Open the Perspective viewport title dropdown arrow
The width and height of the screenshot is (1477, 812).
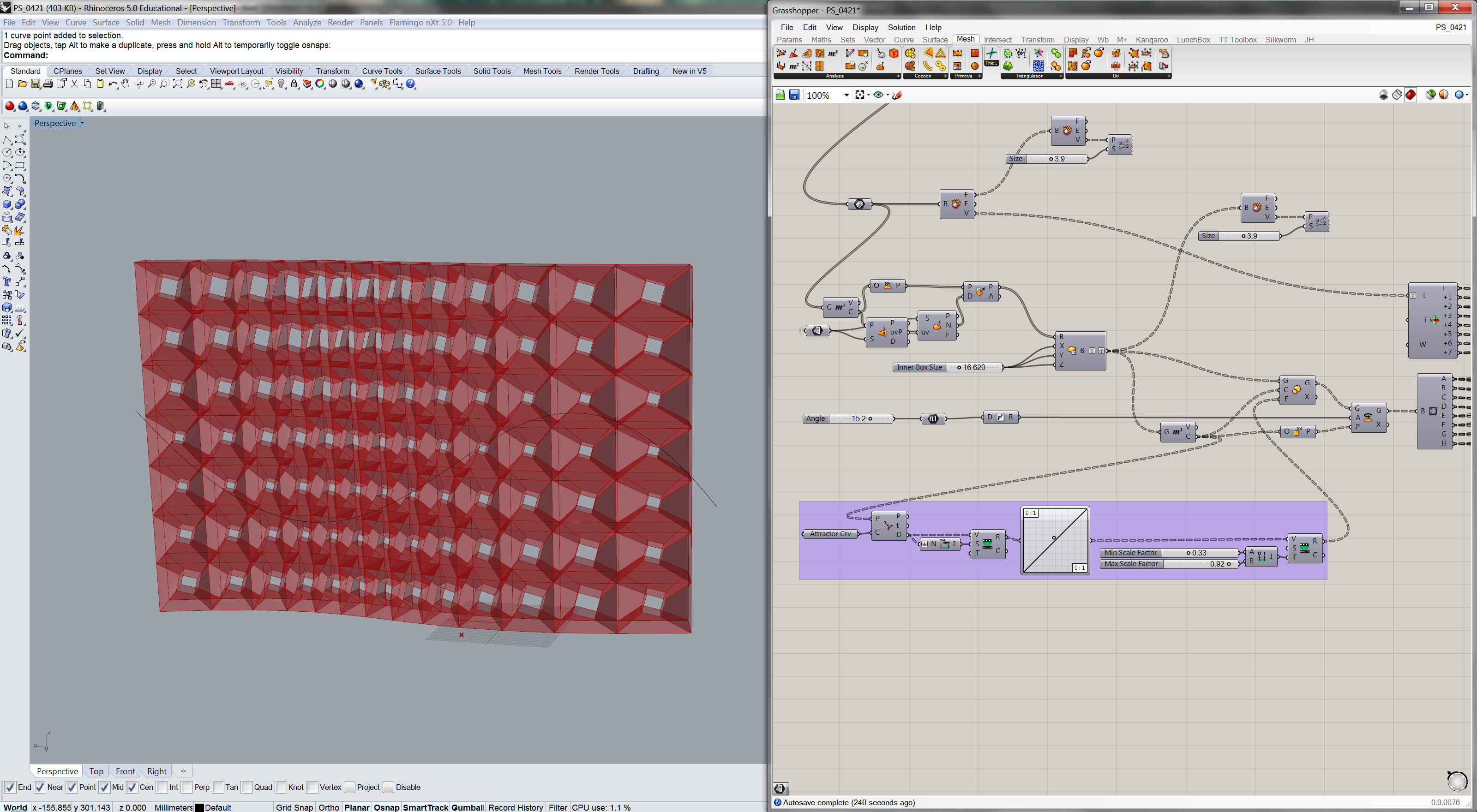[82, 123]
